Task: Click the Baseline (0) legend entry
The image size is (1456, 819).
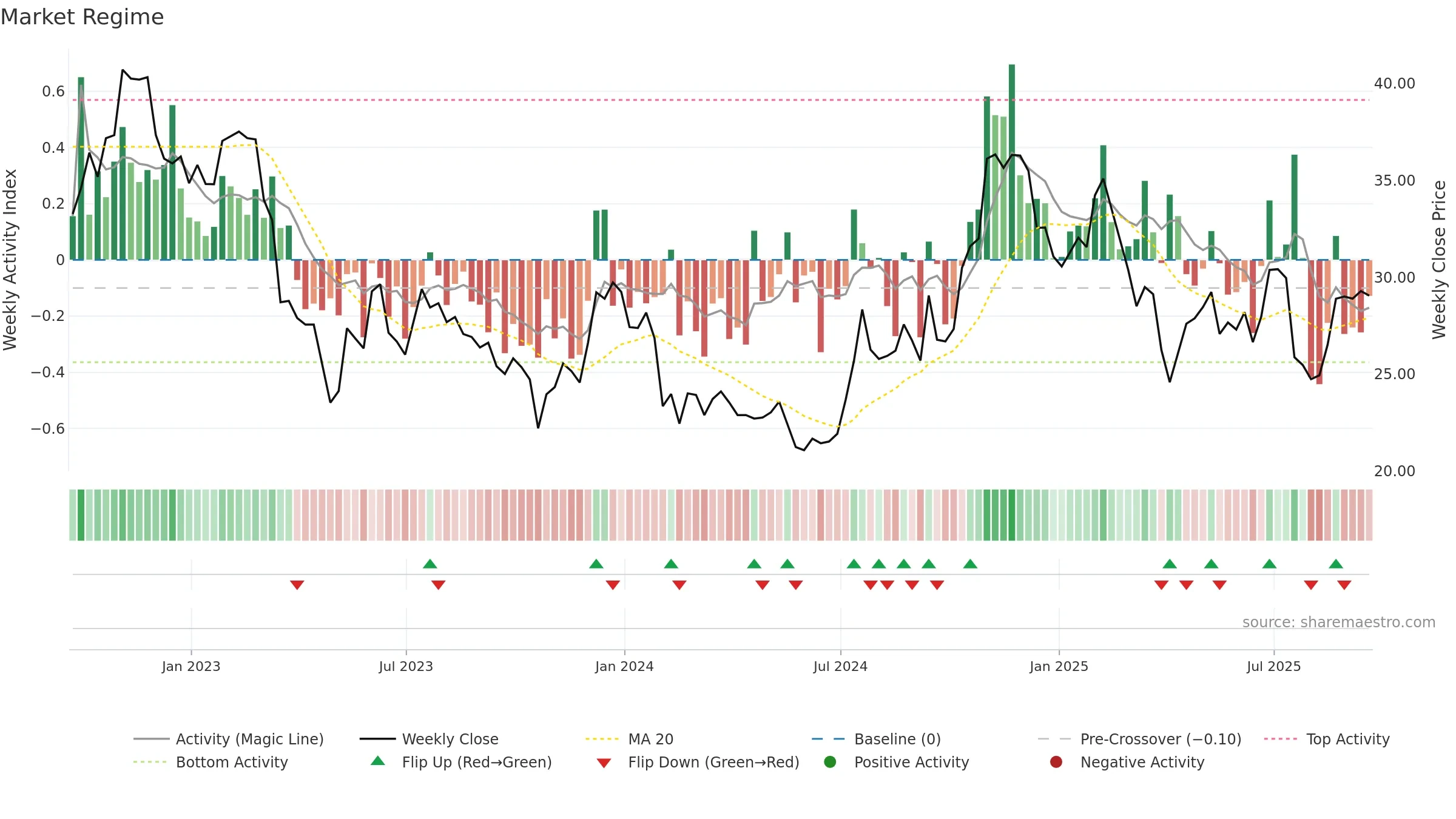Action: point(876,739)
